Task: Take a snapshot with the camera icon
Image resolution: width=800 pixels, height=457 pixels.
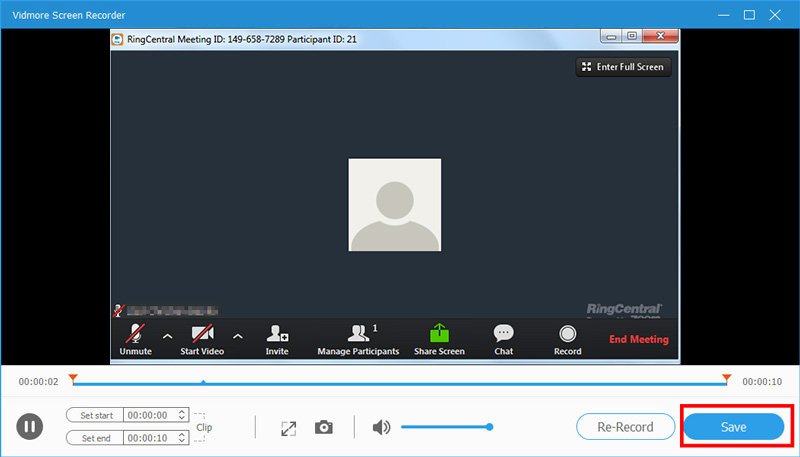Action: [324, 428]
